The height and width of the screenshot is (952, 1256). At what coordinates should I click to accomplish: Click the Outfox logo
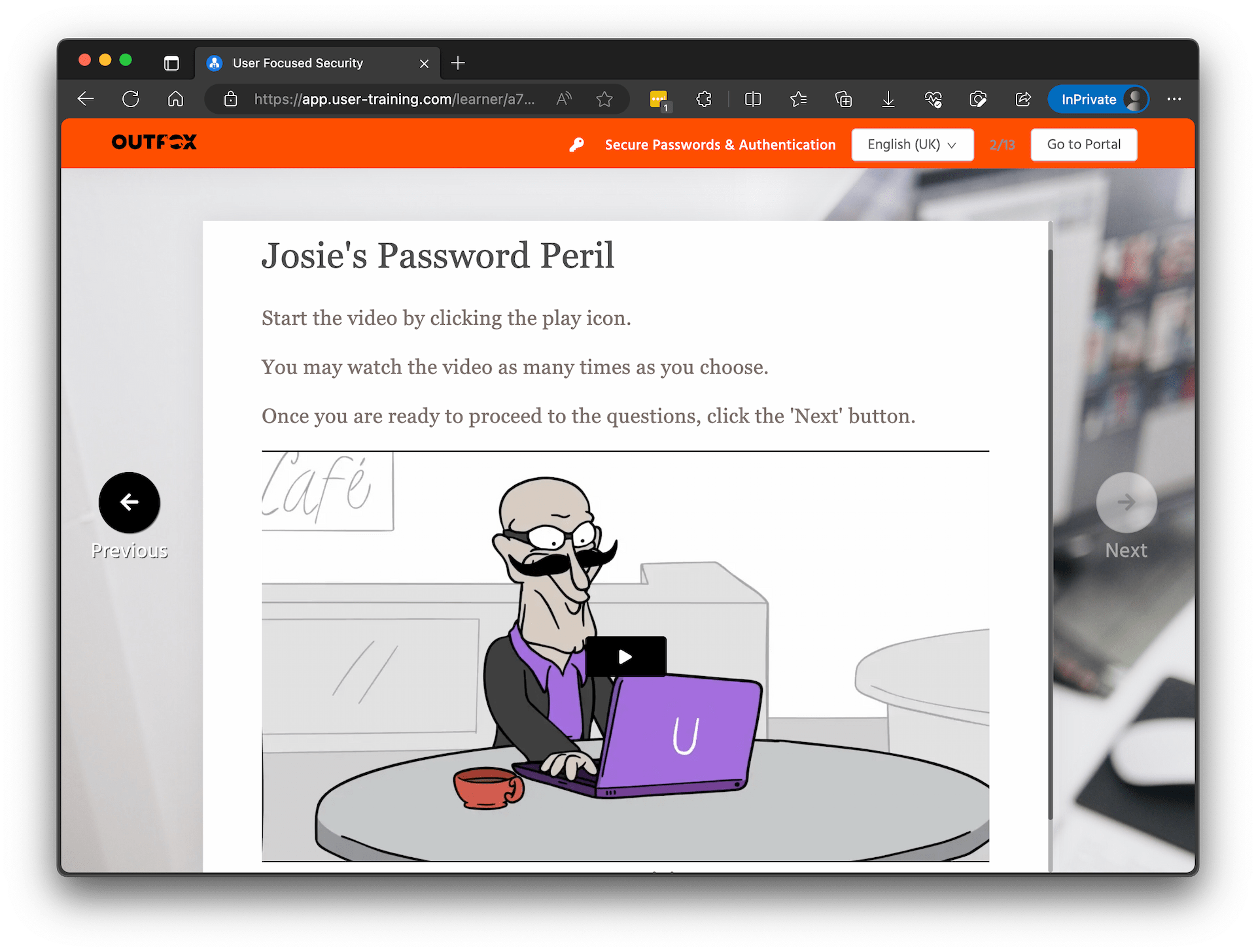coord(154,142)
